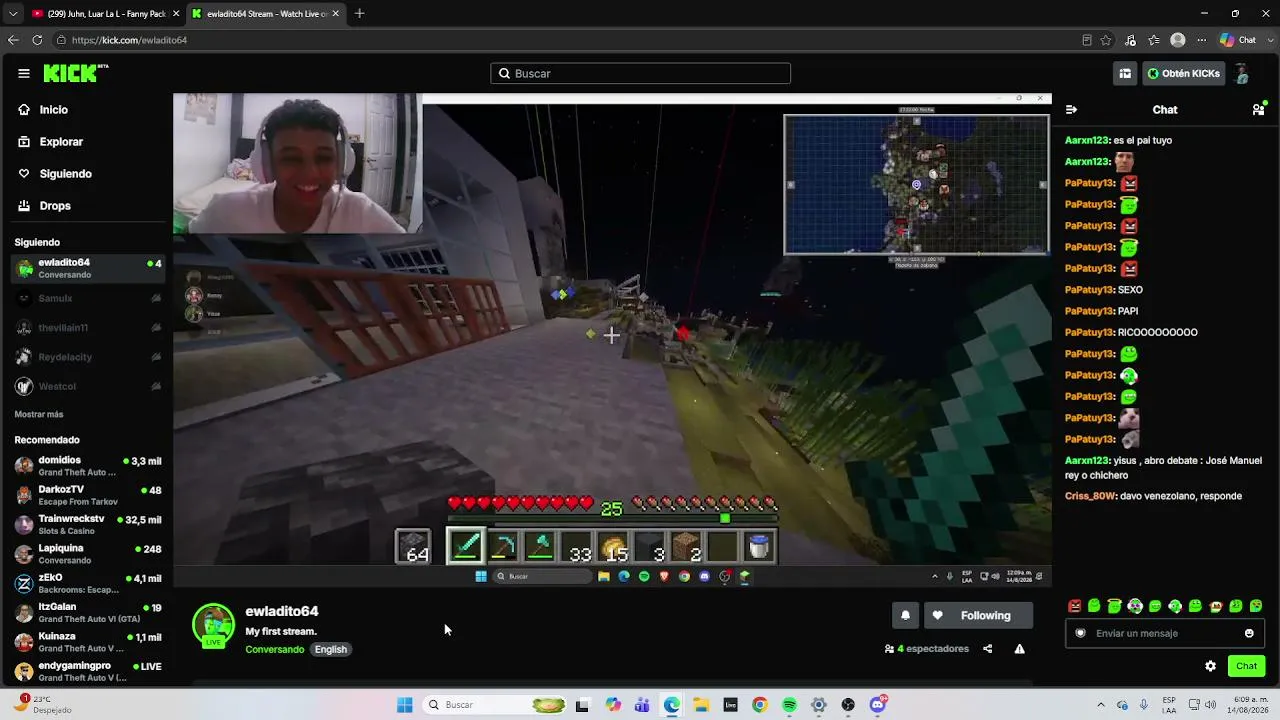
Task: Open Discord from the Windows taskbar
Action: click(x=878, y=705)
